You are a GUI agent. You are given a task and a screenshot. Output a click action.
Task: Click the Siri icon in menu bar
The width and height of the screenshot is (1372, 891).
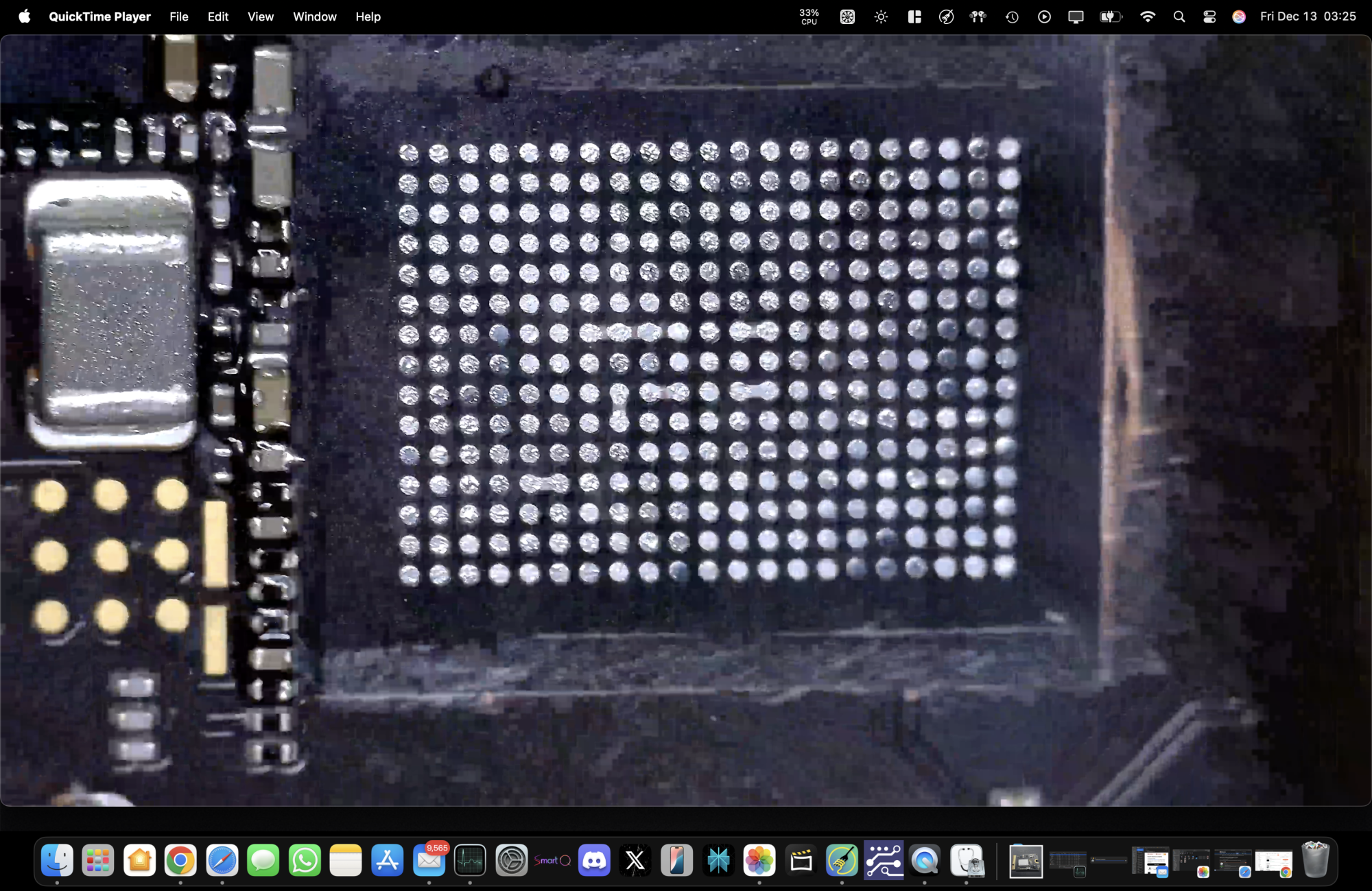click(1238, 16)
